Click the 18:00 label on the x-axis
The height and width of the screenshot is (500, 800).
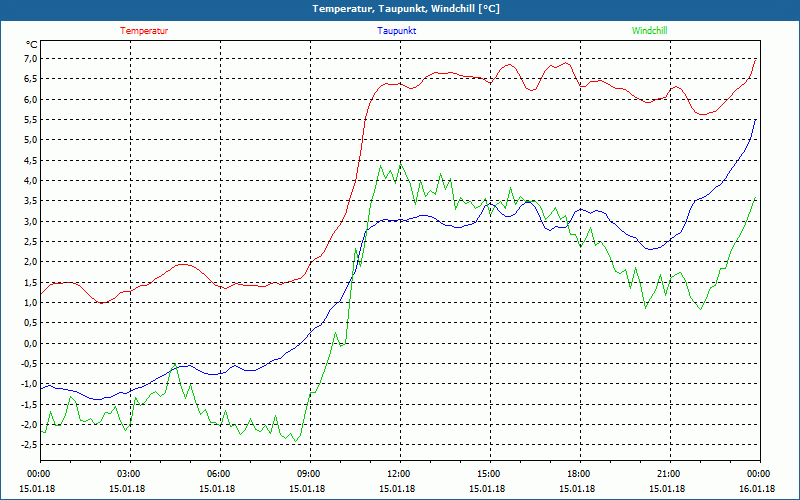tap(578, 474)
